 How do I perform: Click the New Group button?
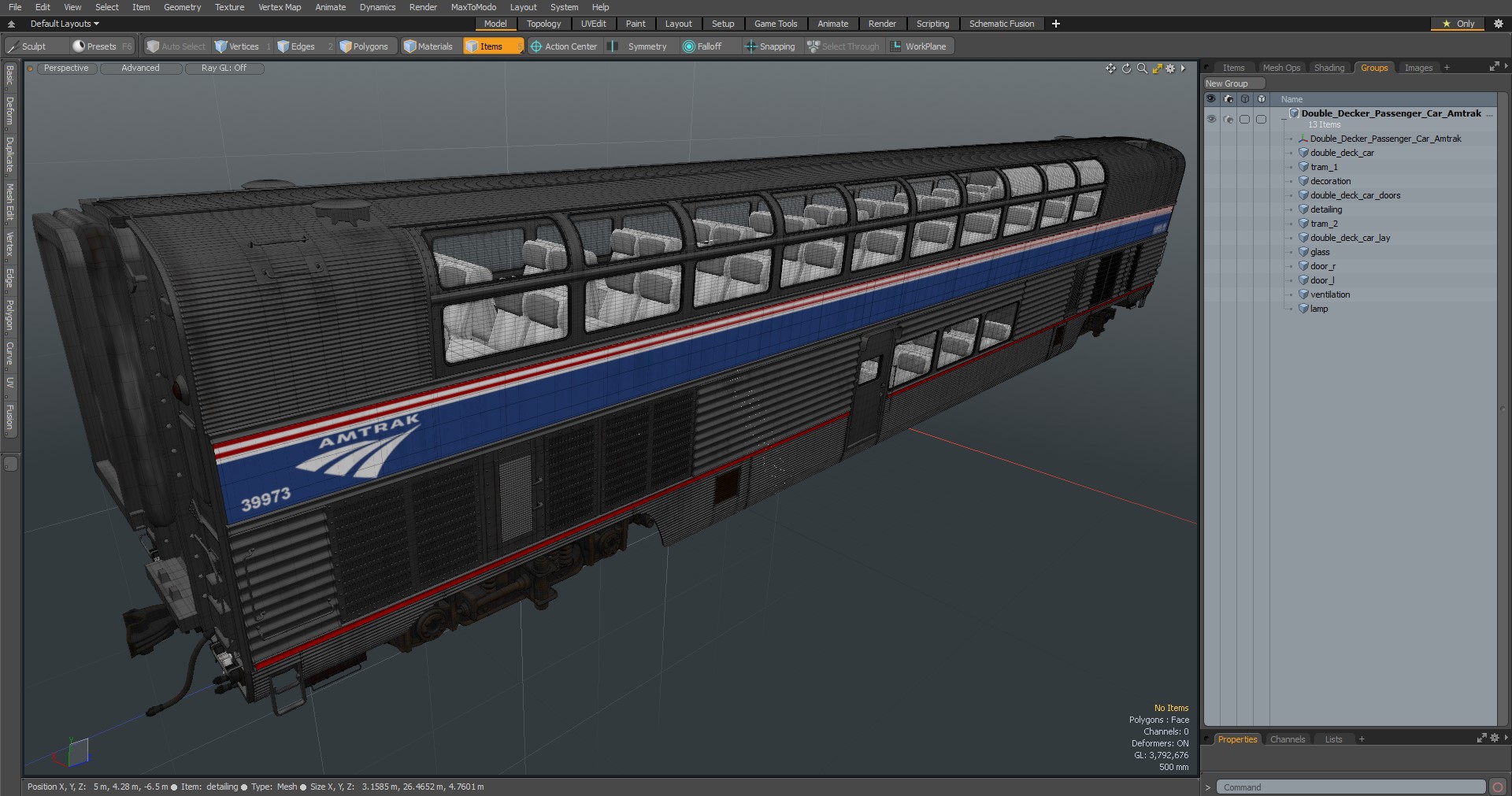[1233, 83]
